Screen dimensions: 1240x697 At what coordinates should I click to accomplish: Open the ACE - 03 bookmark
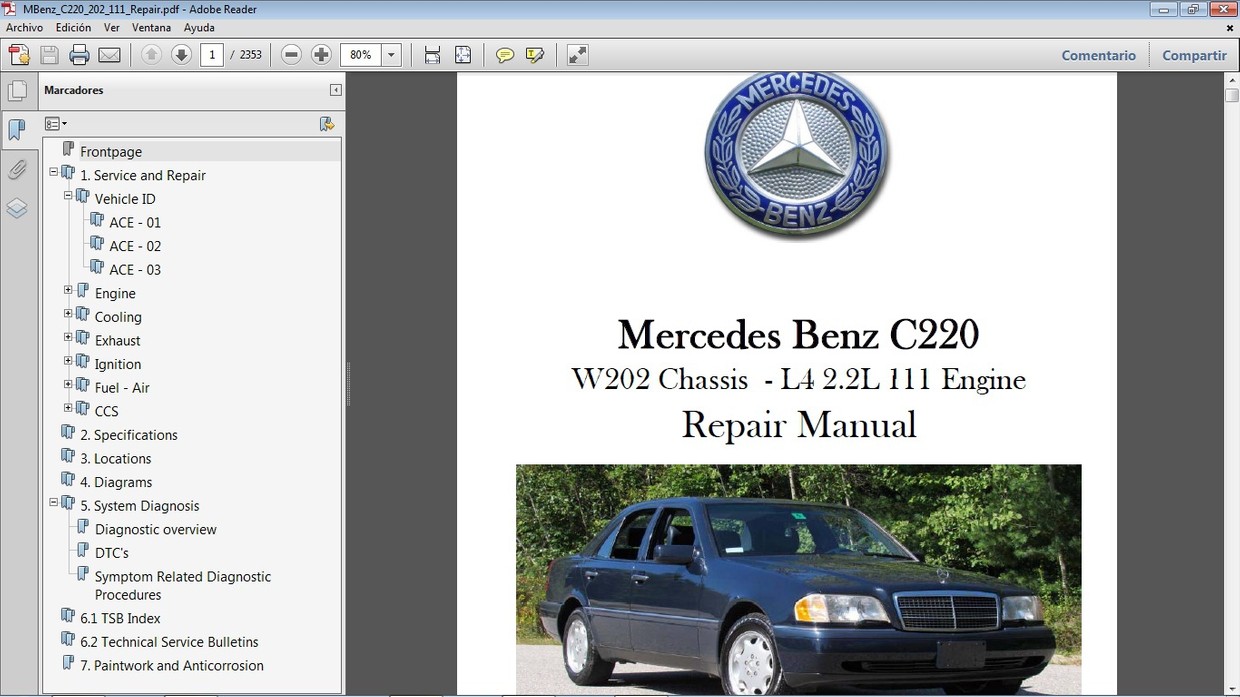(135, 270)
